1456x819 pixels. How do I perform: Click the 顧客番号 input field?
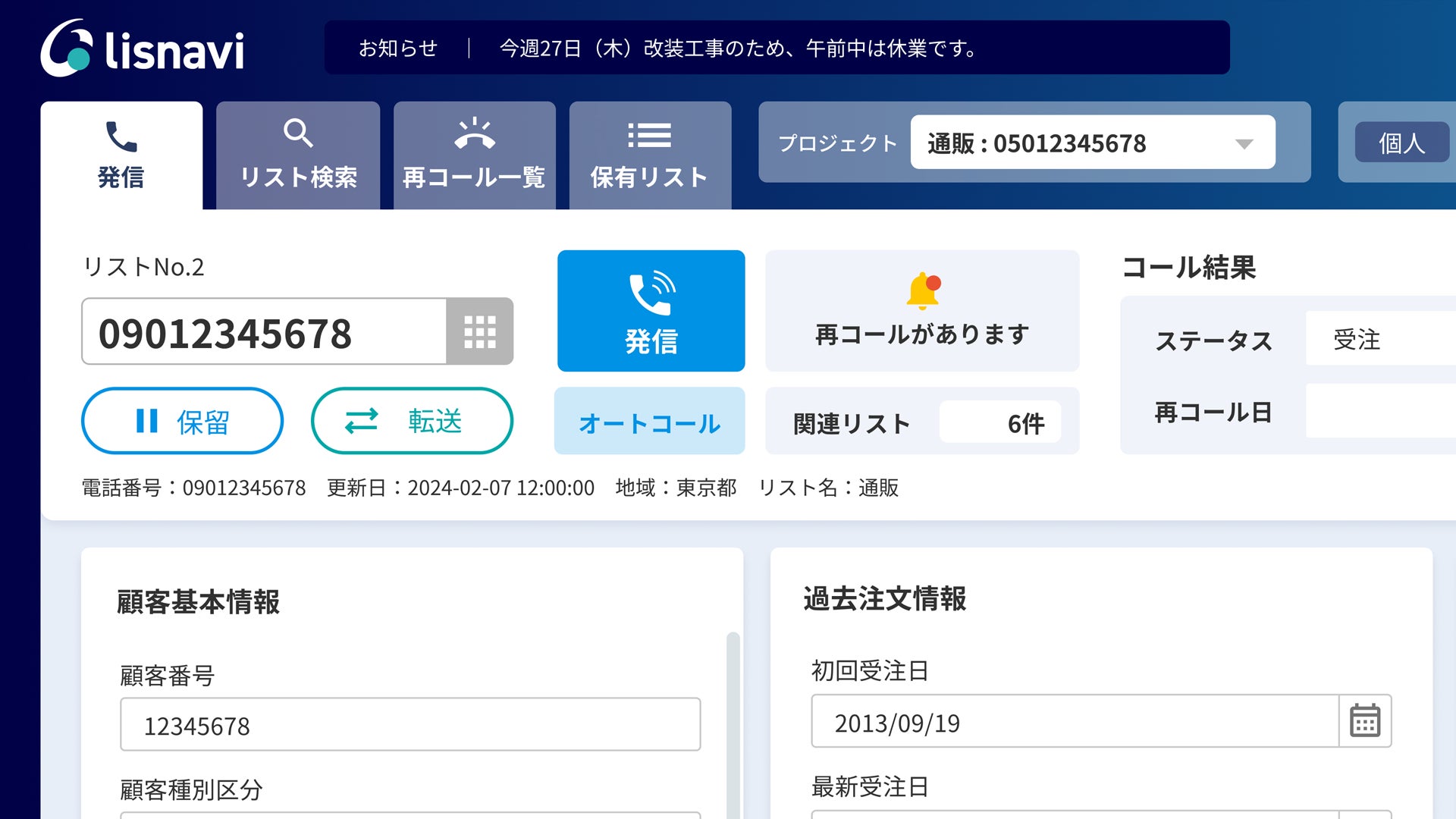click(x=409, y=725)
